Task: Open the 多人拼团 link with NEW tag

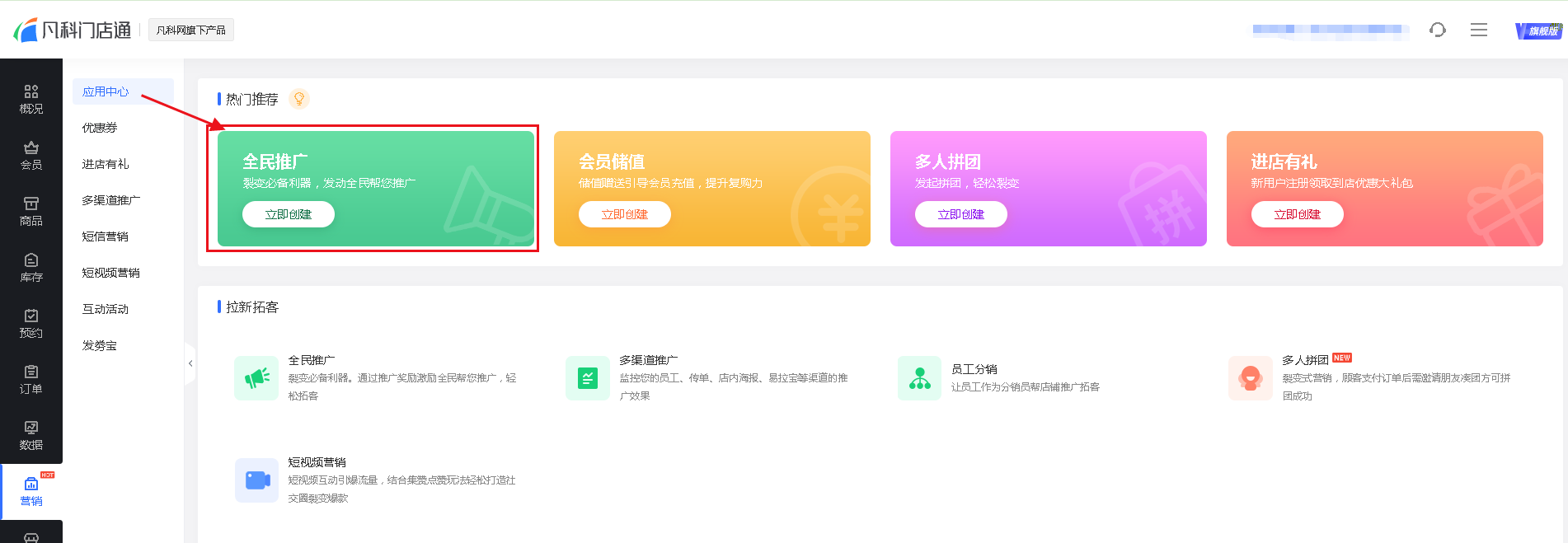Action: (1305, 360)
